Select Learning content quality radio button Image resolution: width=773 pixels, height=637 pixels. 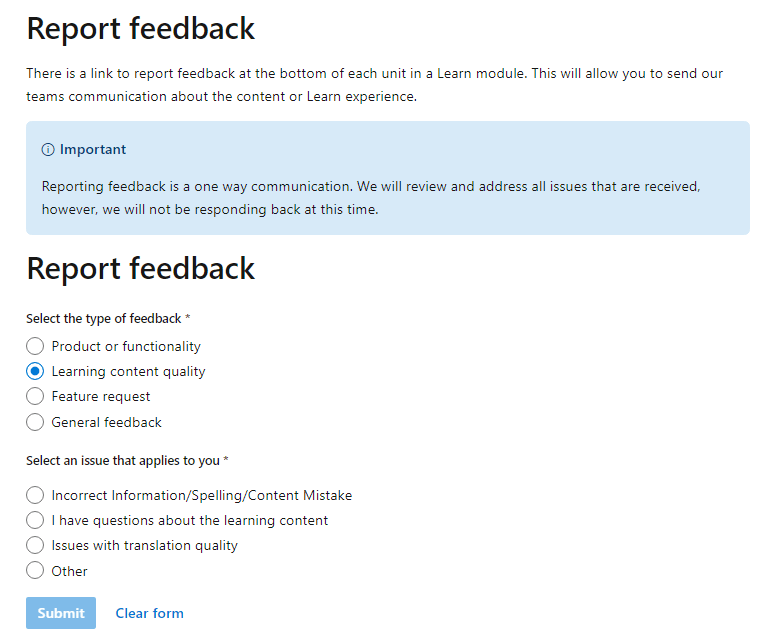coord(35,371)
